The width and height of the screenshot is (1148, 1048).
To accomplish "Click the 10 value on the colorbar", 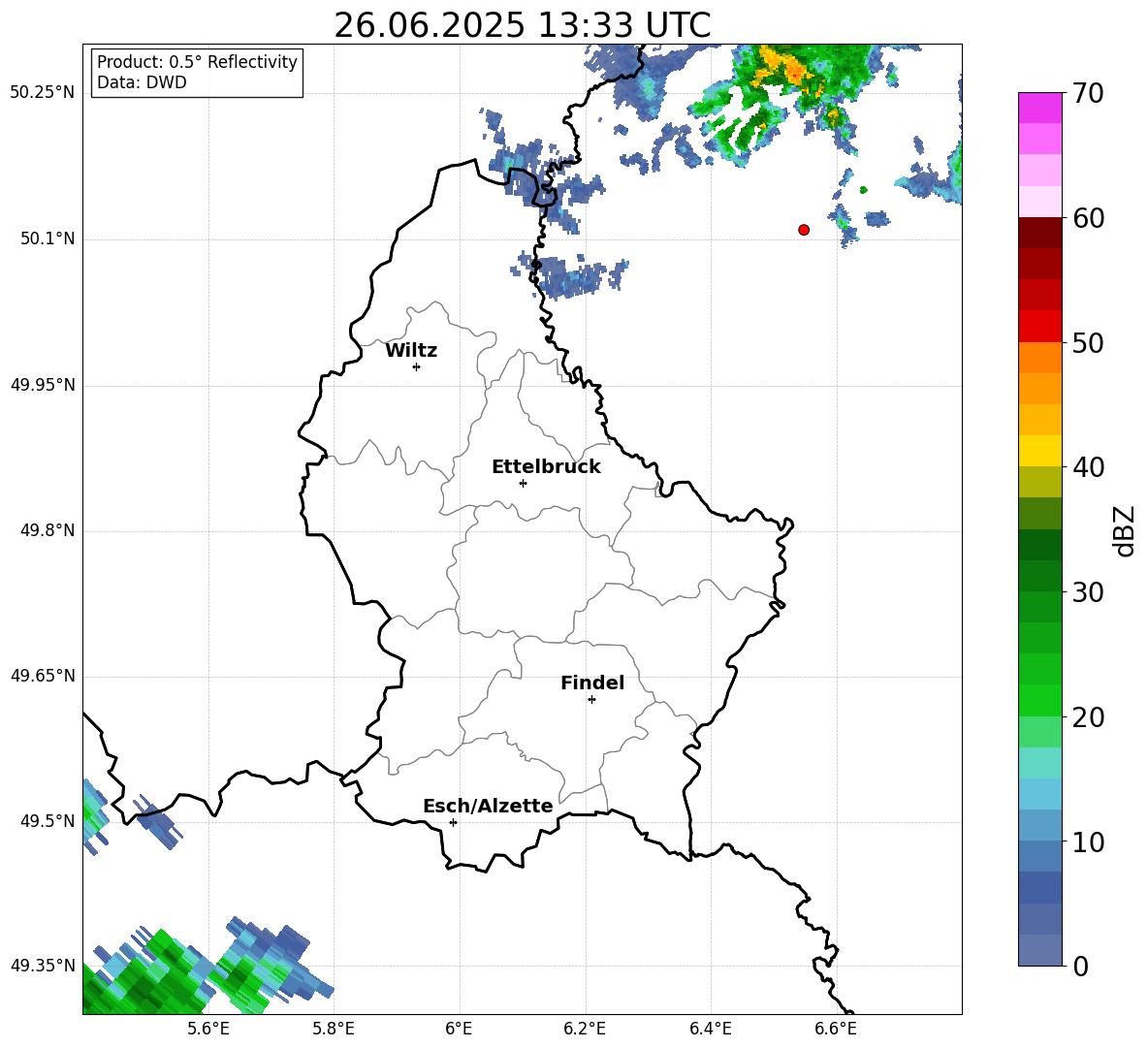I will [x=1087, y=842].
